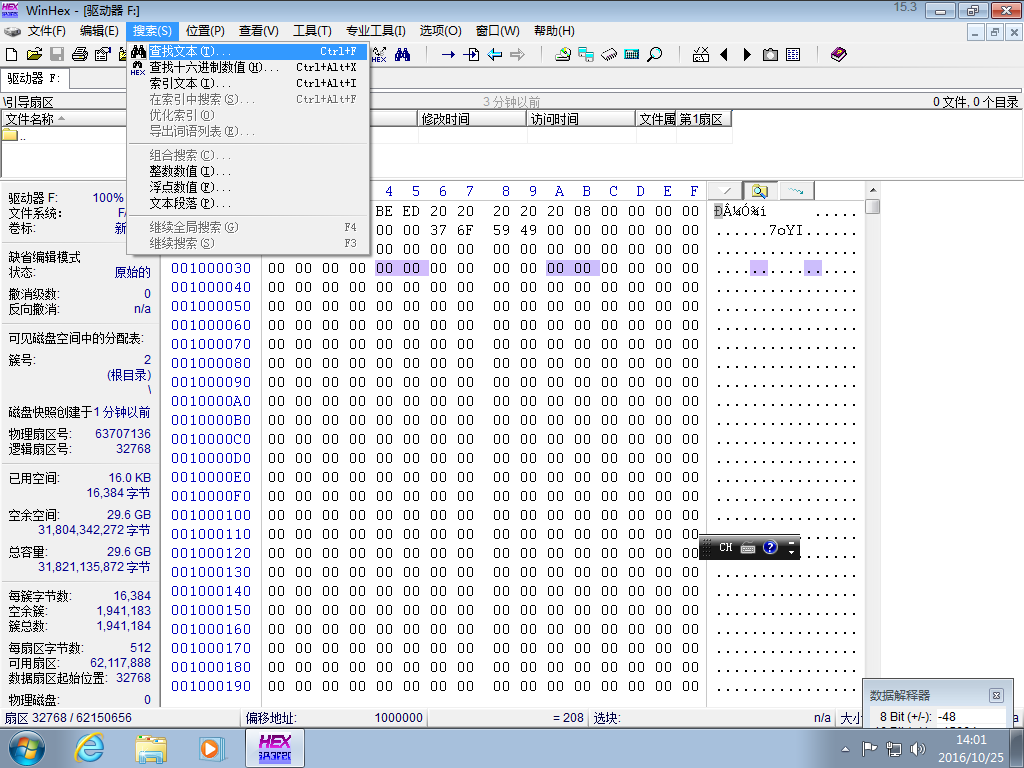Open the 帮助(H) menu

[x=554, y=31]
